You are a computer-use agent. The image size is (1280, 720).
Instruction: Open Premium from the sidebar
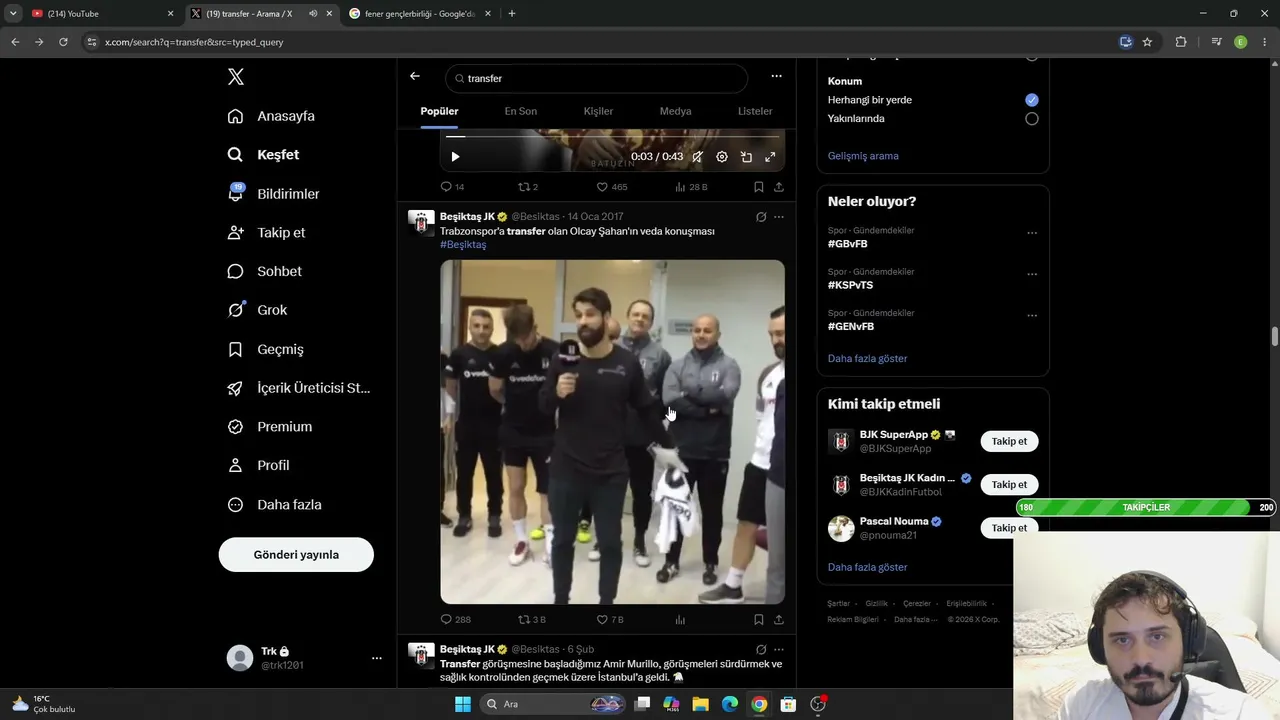[269, 427]
